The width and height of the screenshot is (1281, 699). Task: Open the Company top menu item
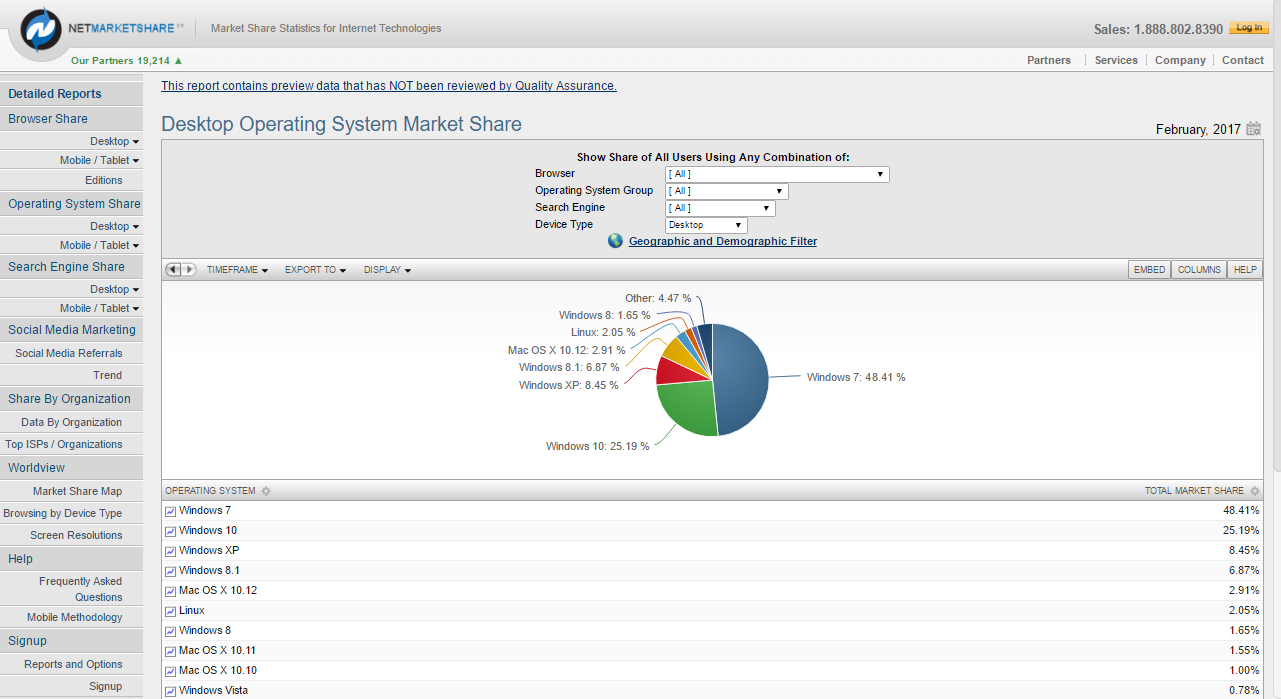(1180, 60)
